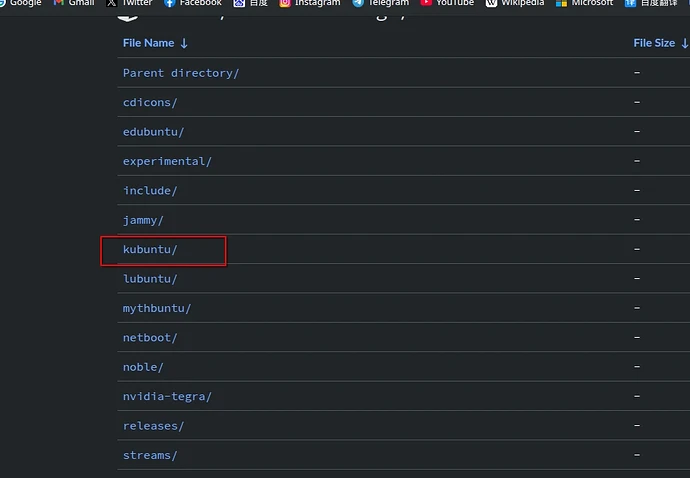690x478 pixels.
Task: Open the Telegram bookmark icon
Action: pyautogui.click(x=357, y=3)
